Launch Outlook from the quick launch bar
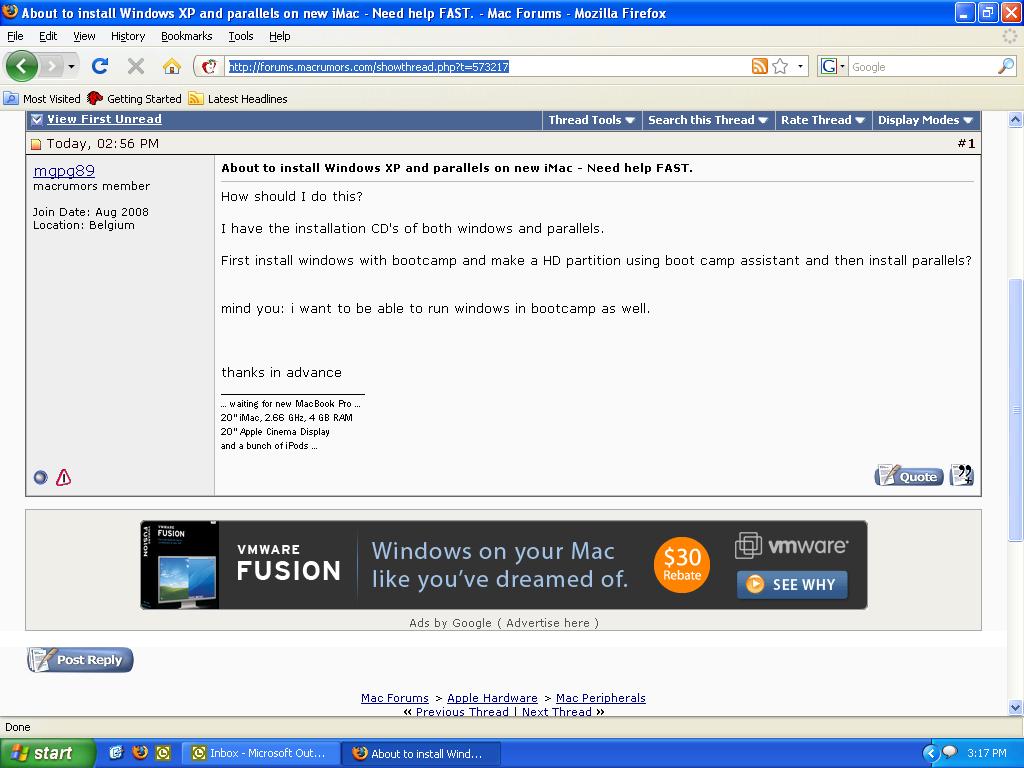1024x768 pixels. click(163, 753)
